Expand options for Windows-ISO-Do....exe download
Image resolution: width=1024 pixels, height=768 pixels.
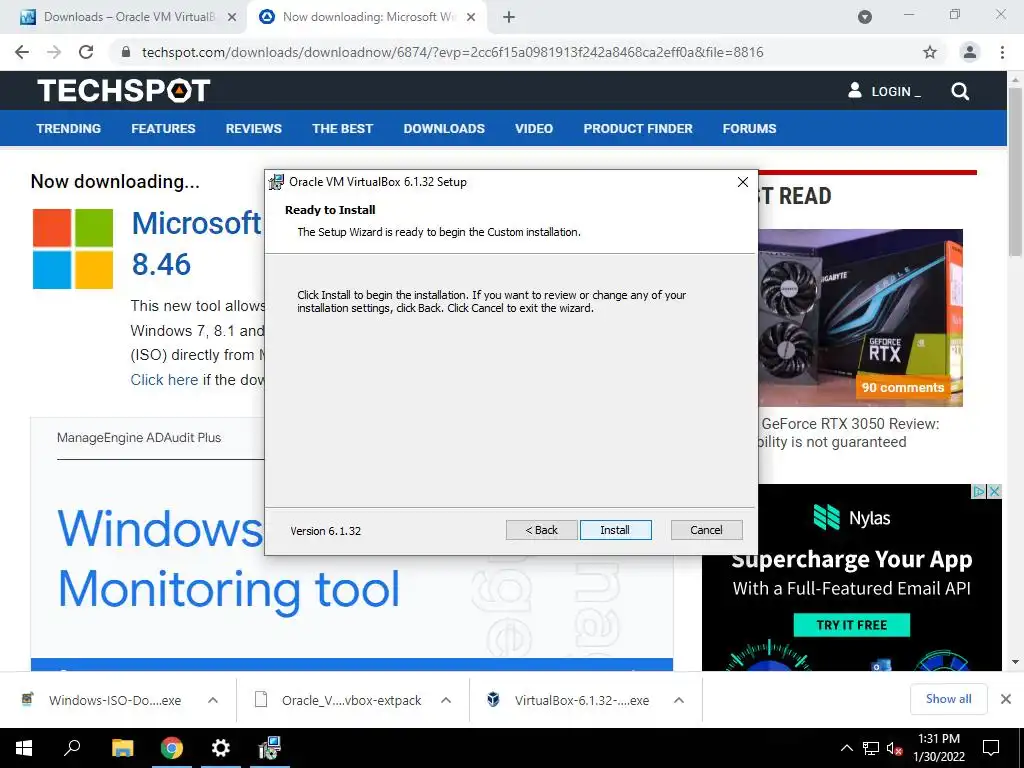213,700
